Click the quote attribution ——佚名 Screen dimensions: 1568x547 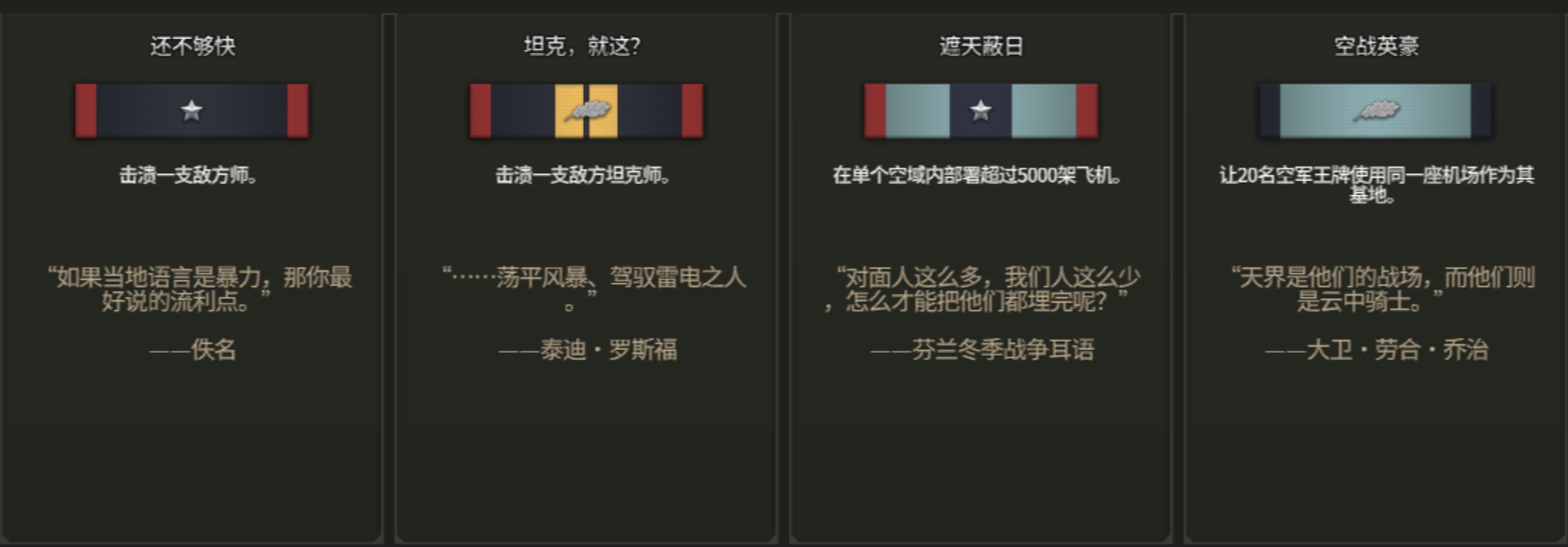[192, 350]
